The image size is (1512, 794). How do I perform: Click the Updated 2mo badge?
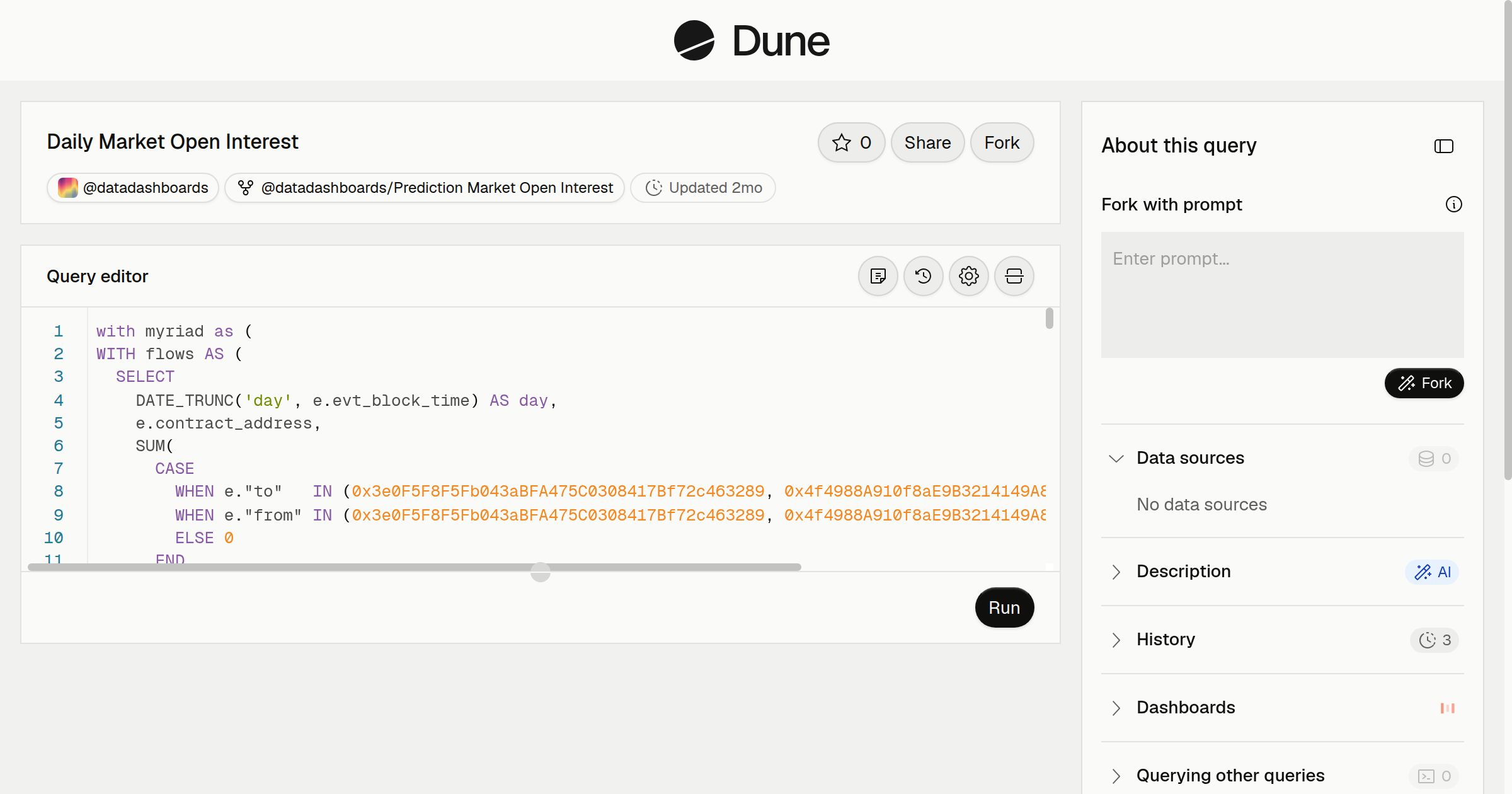703,188
